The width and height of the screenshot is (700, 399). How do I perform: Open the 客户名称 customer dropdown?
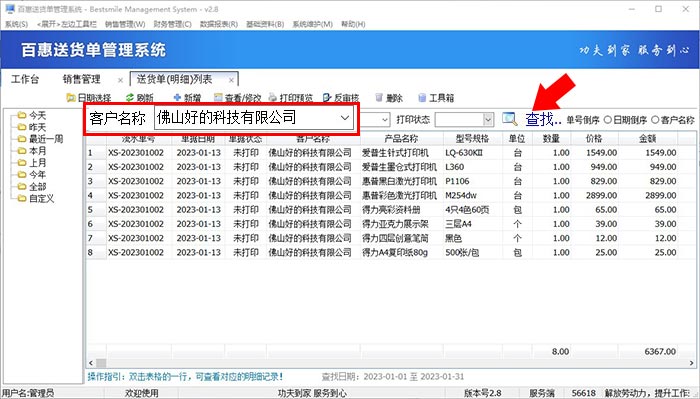pyautogui.click(x=345, y=118)
